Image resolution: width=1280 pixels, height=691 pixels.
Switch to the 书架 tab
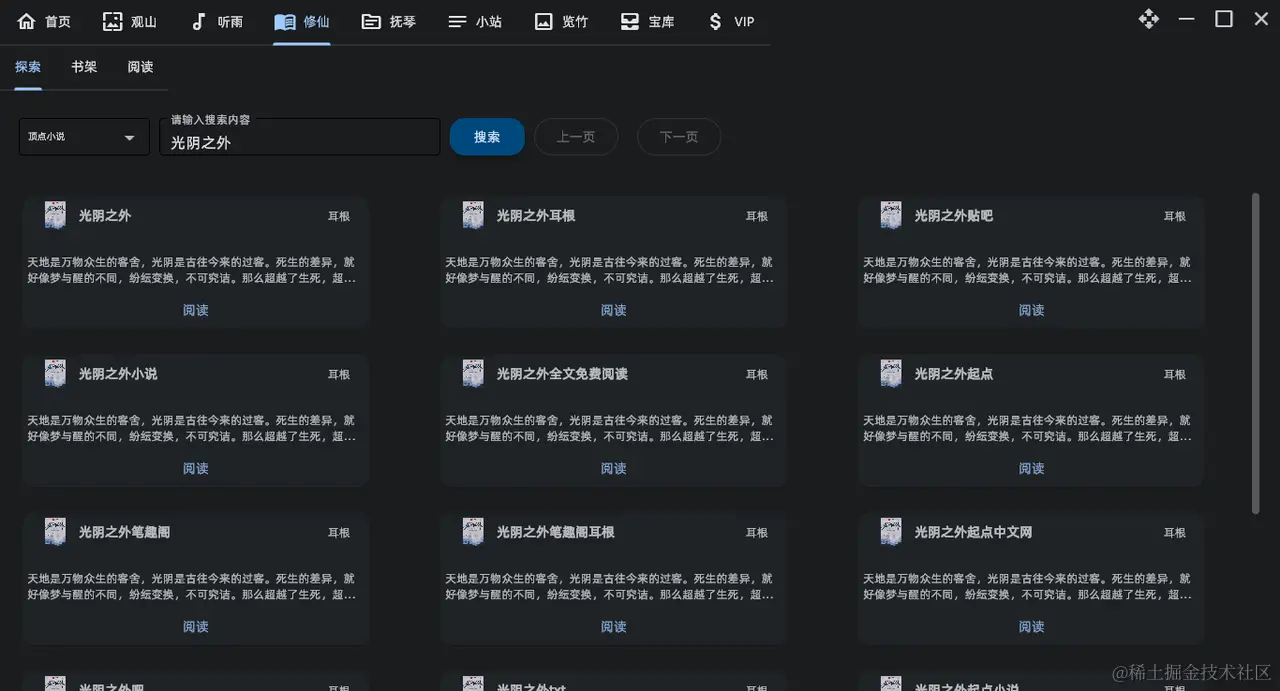pos(84,67)
